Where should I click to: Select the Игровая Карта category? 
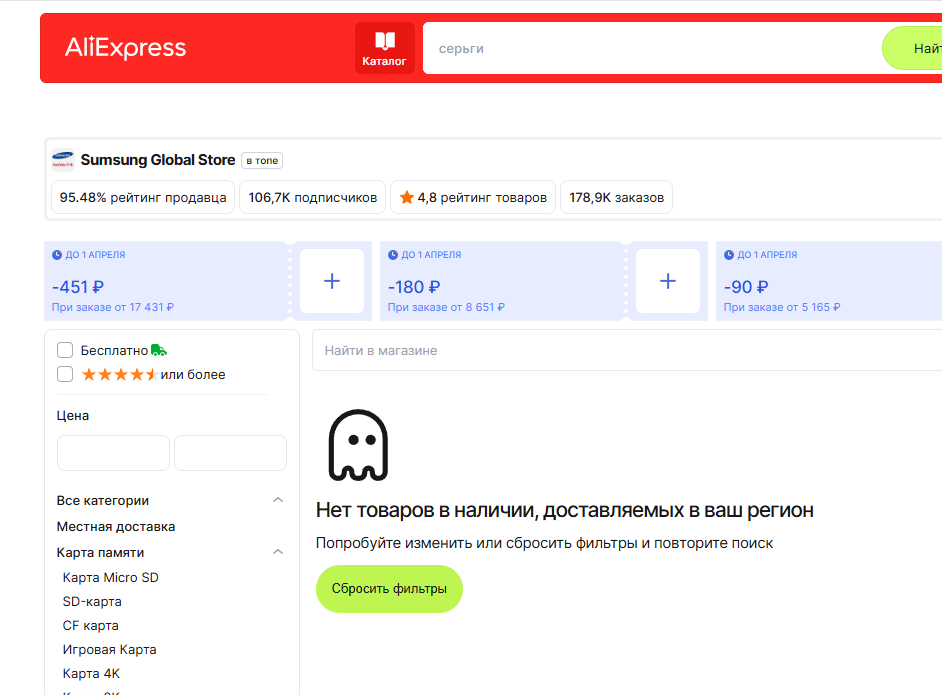(109, 649)
